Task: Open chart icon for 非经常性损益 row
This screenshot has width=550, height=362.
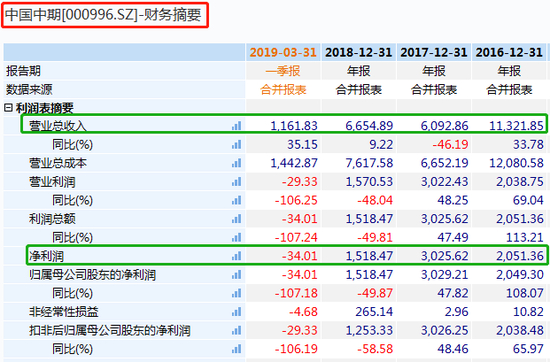Action: [236, 311]
